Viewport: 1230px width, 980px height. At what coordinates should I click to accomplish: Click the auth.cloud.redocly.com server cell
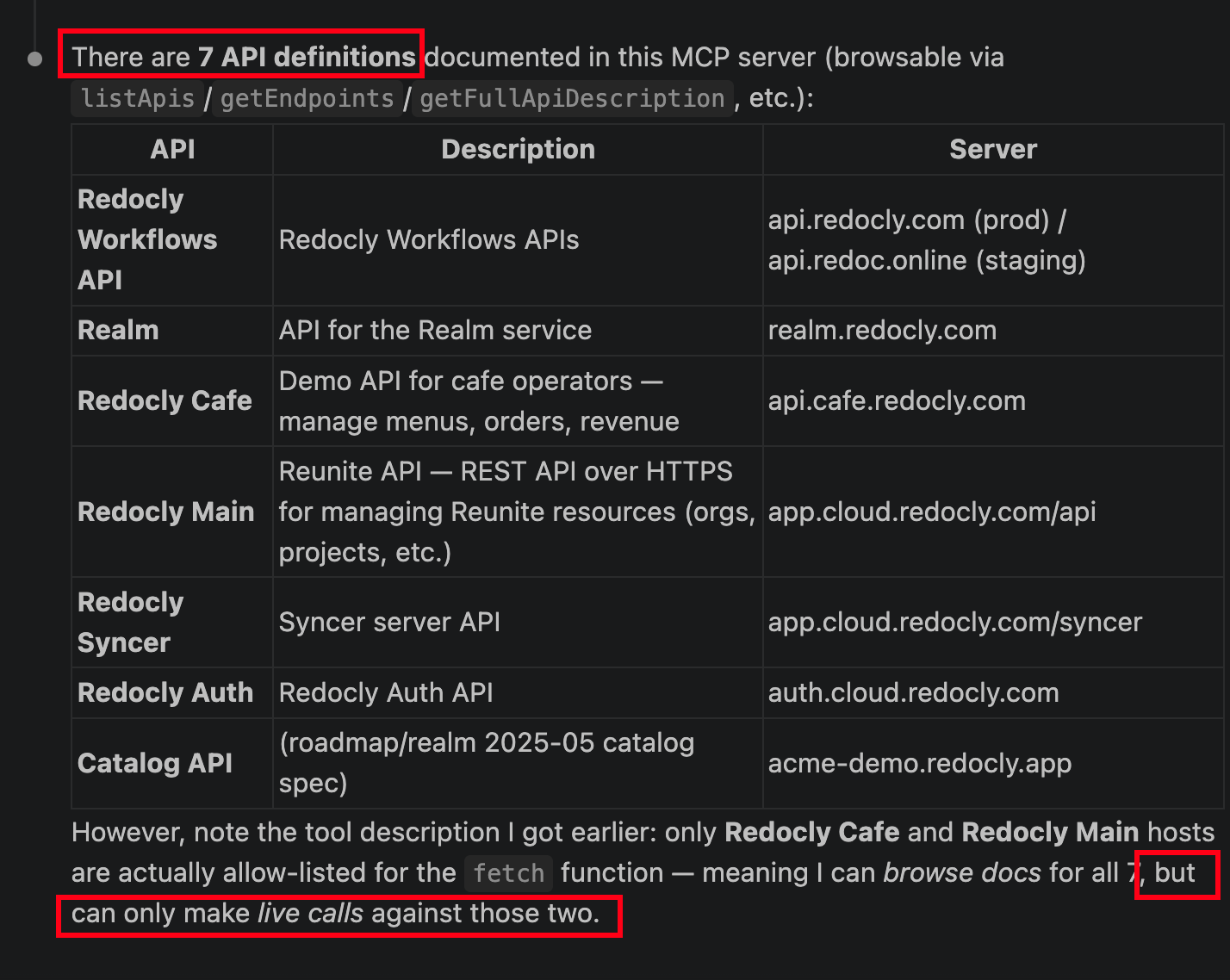coord(993,693)
